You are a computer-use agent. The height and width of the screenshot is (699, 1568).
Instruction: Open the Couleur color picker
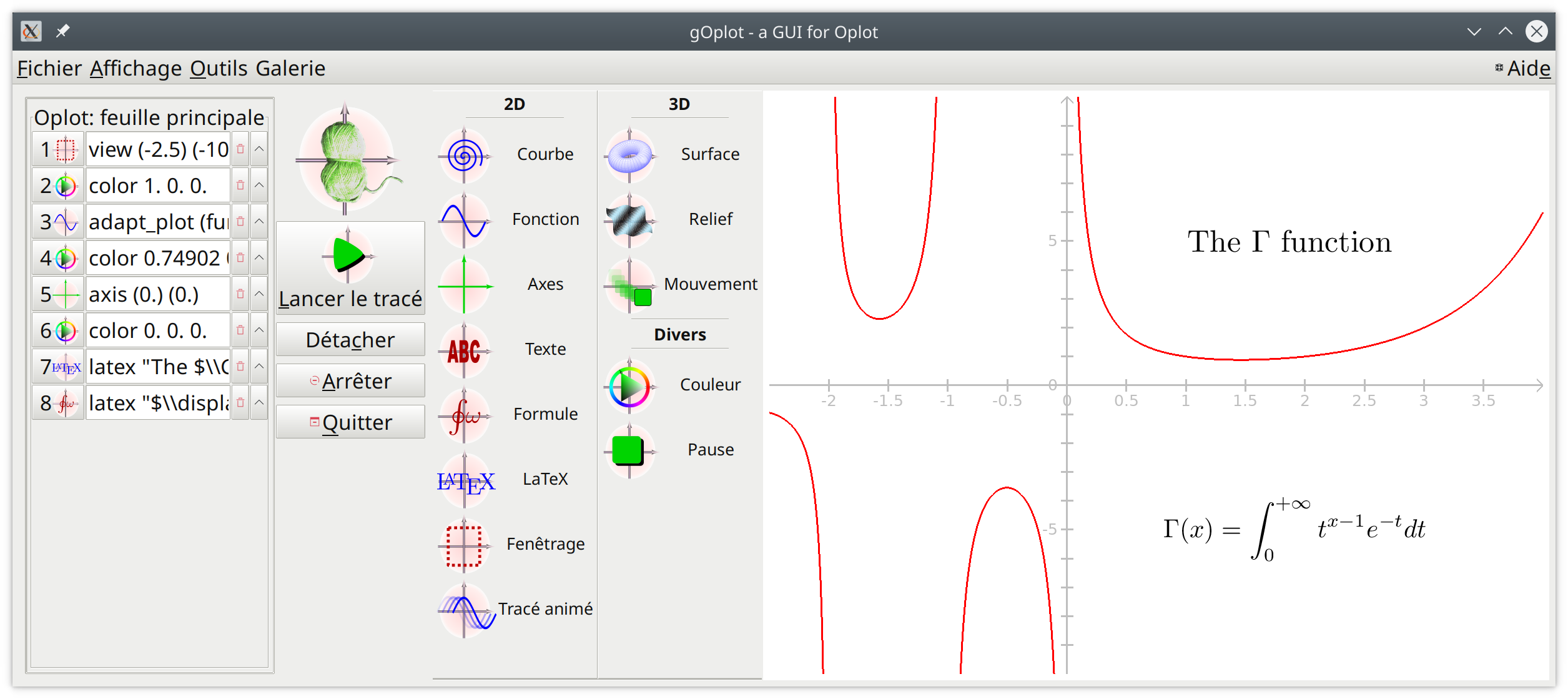pyautogui.click(x=630, y=385)
